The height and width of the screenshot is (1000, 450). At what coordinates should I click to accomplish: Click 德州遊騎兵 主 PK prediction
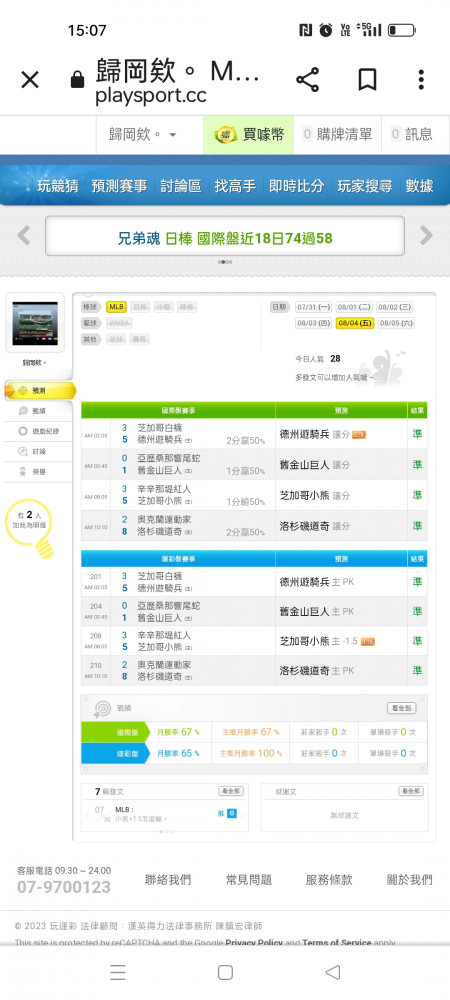point(317,582)
